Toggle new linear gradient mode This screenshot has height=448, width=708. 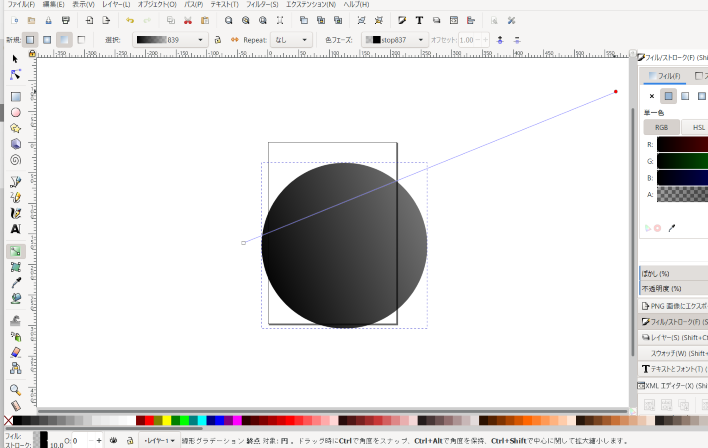pyautogui.click(x=30, y=40)
